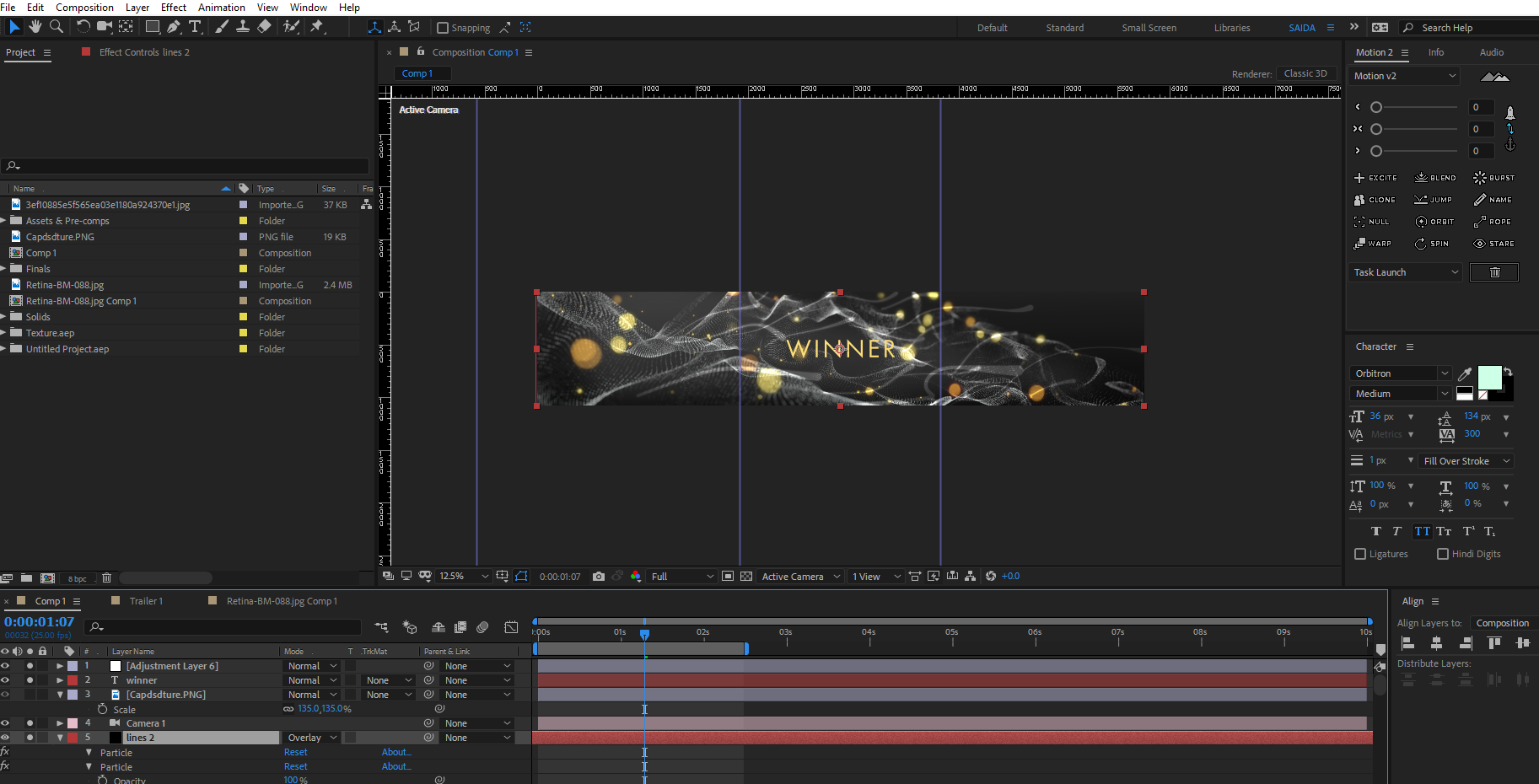Toggle All Caps text style
The image size is (1539, 784).
pyautogui.click(x=1423, y=531)
